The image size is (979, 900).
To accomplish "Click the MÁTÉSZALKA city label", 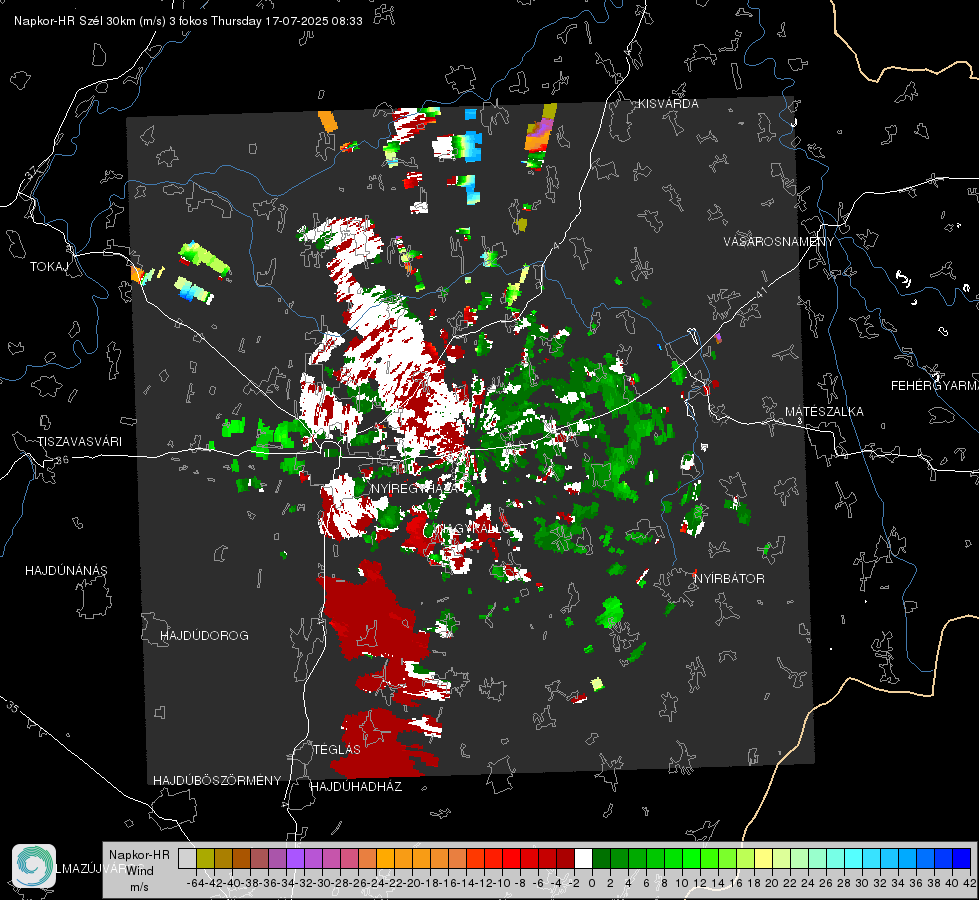I will pyautogui.click(x=824, y=412).
